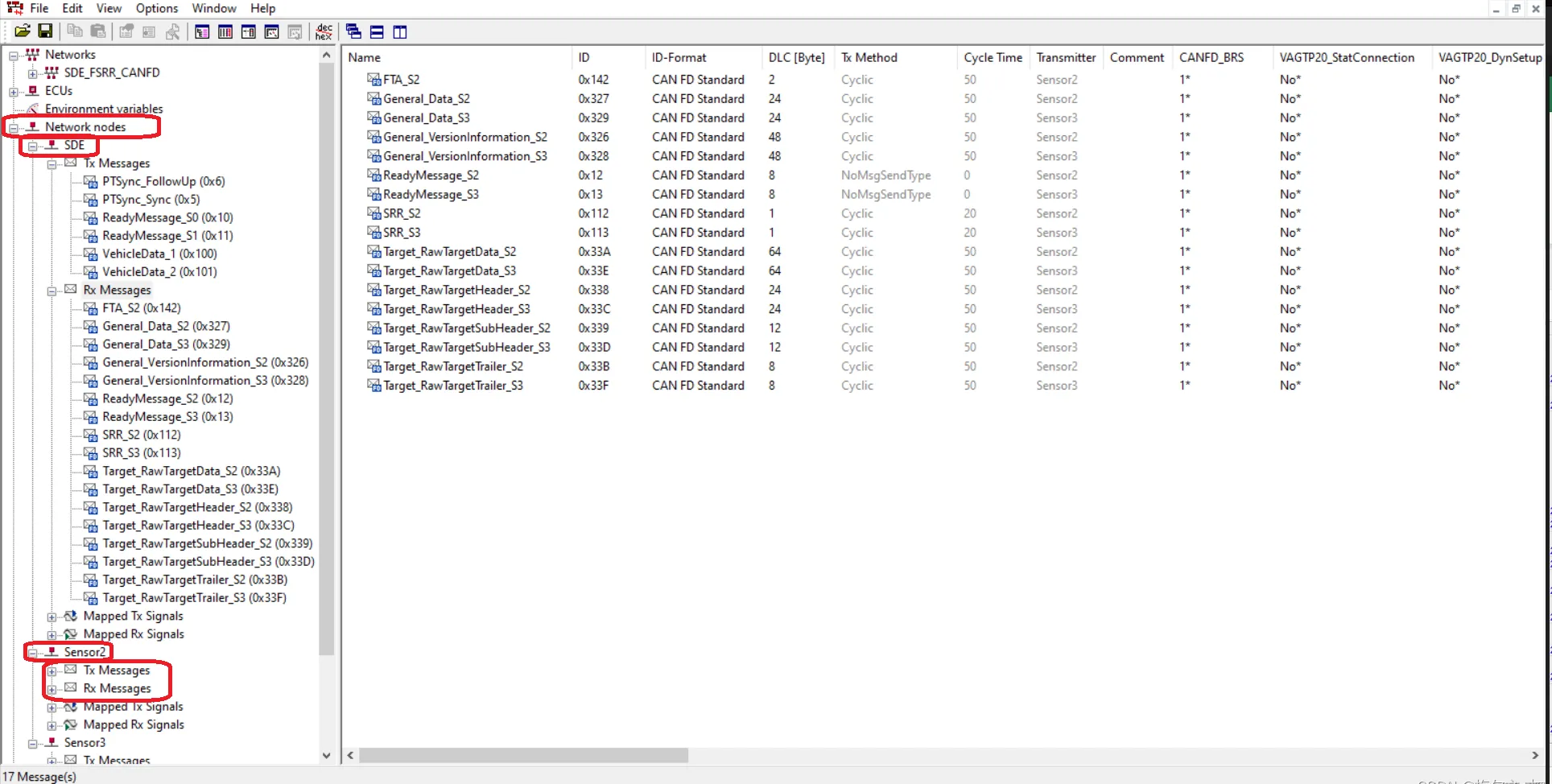Click the Tile windows horizontally icon
This screenshot has width=1552, height=784.
[x=377, y=31]
